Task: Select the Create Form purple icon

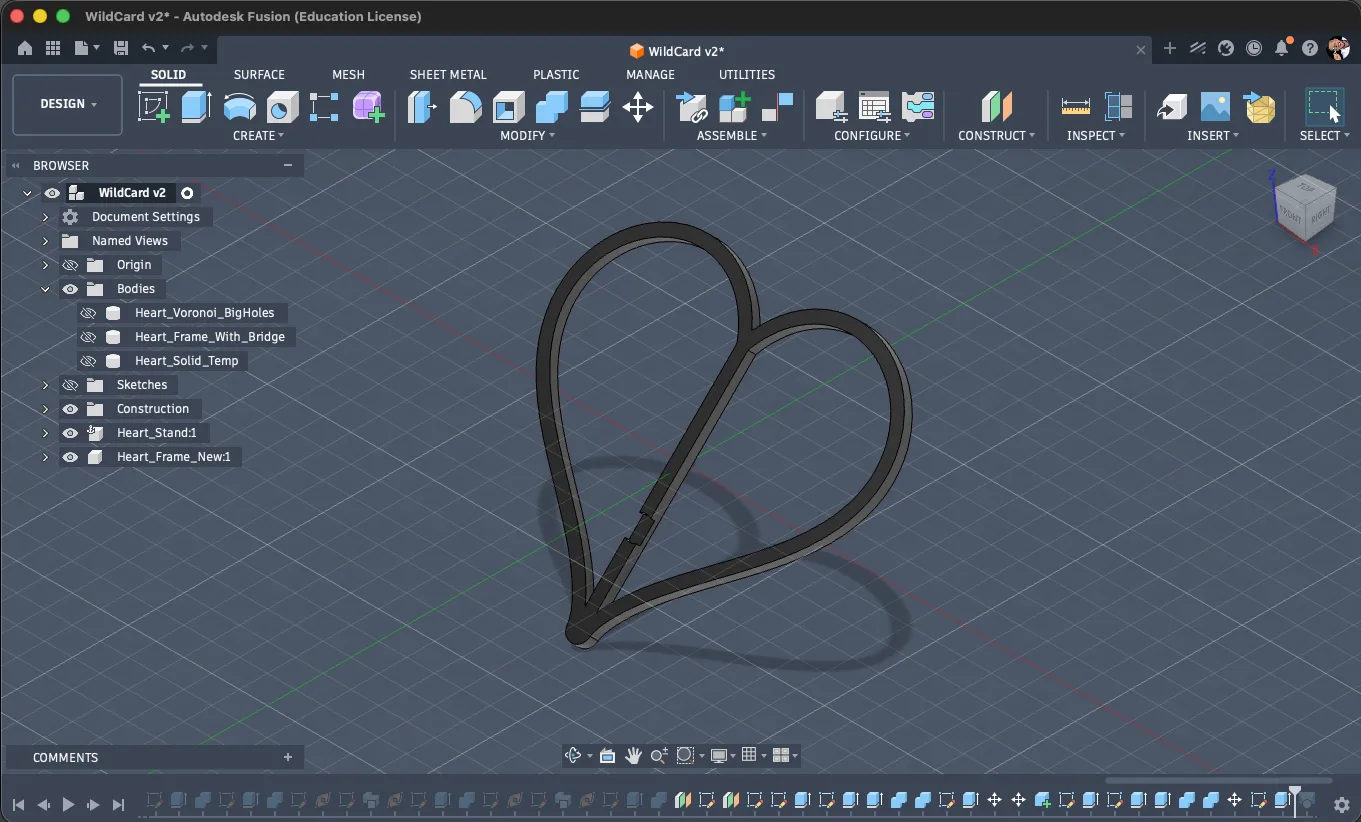Action: (369, 106)
